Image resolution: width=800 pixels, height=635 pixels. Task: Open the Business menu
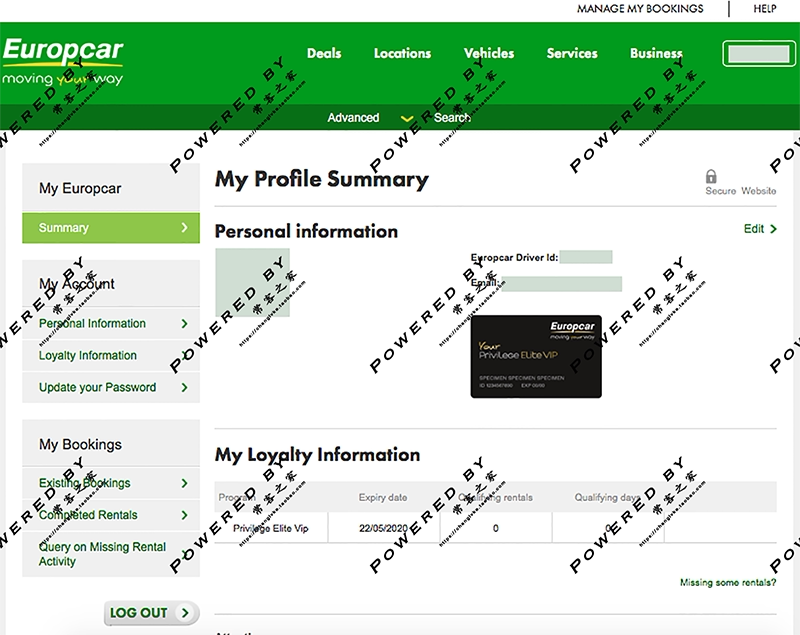coord(656,53)
